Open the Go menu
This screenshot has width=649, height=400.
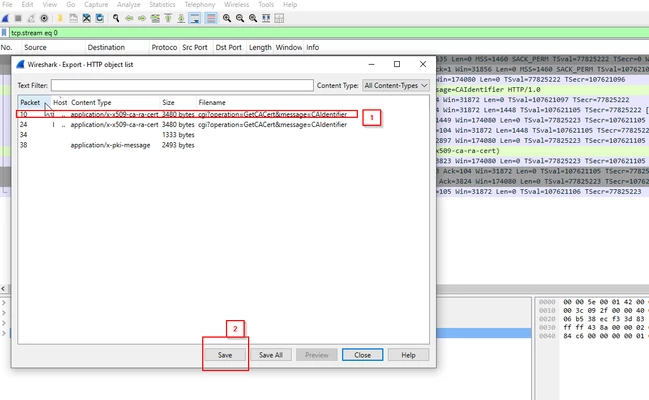[71, 5]
